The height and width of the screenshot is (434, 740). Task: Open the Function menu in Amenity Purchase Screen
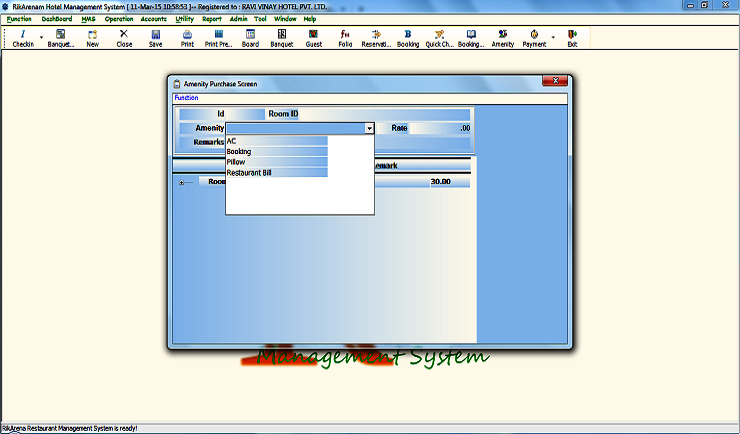tap(186, 98)
